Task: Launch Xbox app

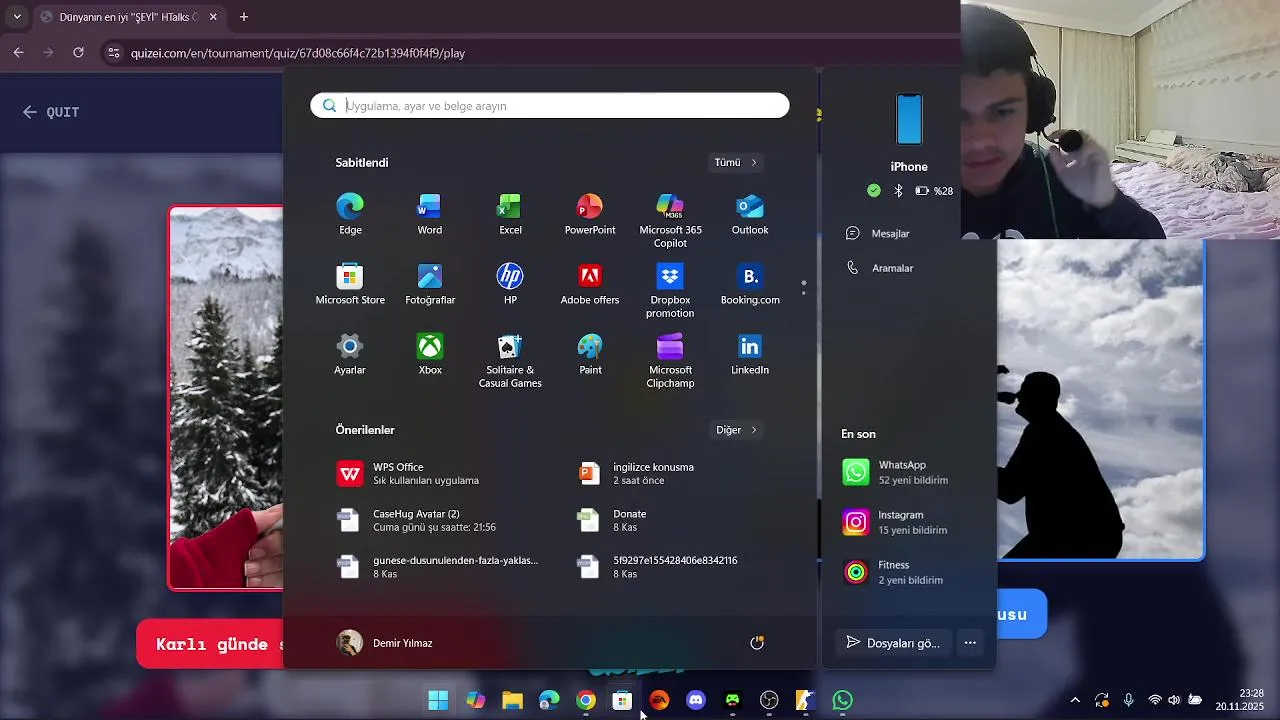Action: (x=430, y=355)
